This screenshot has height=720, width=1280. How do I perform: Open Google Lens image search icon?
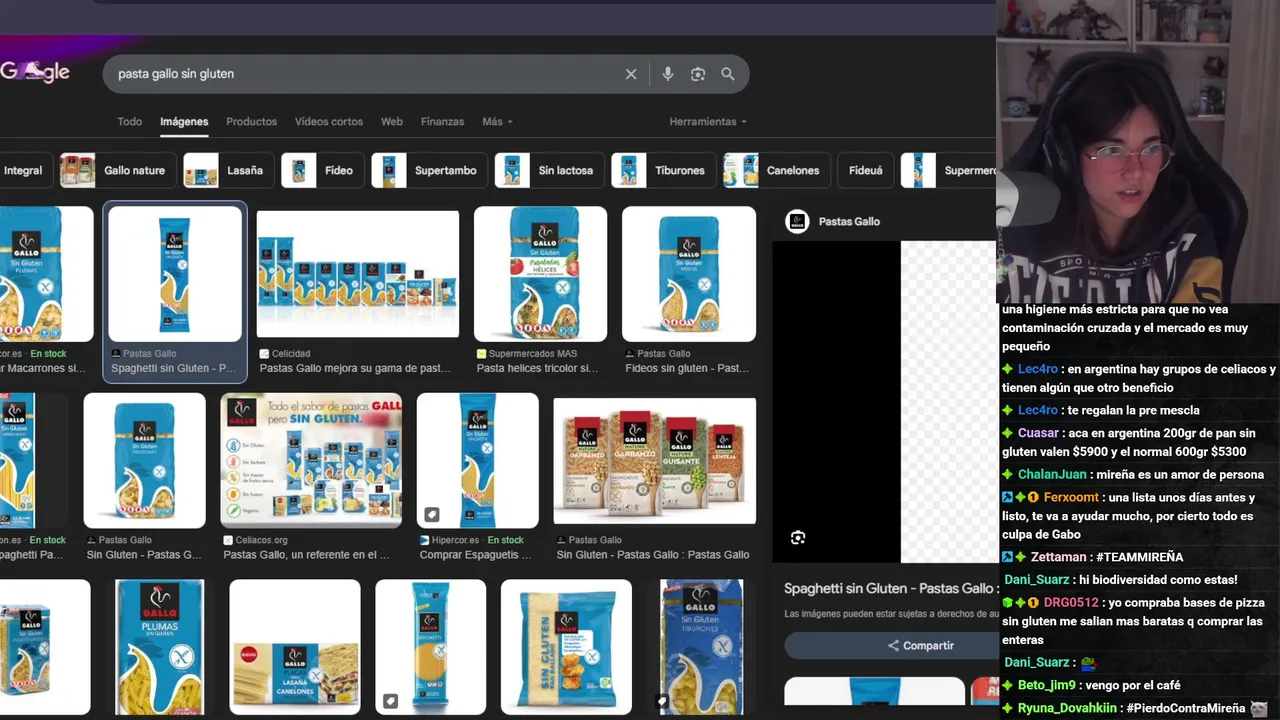(698, 74)
